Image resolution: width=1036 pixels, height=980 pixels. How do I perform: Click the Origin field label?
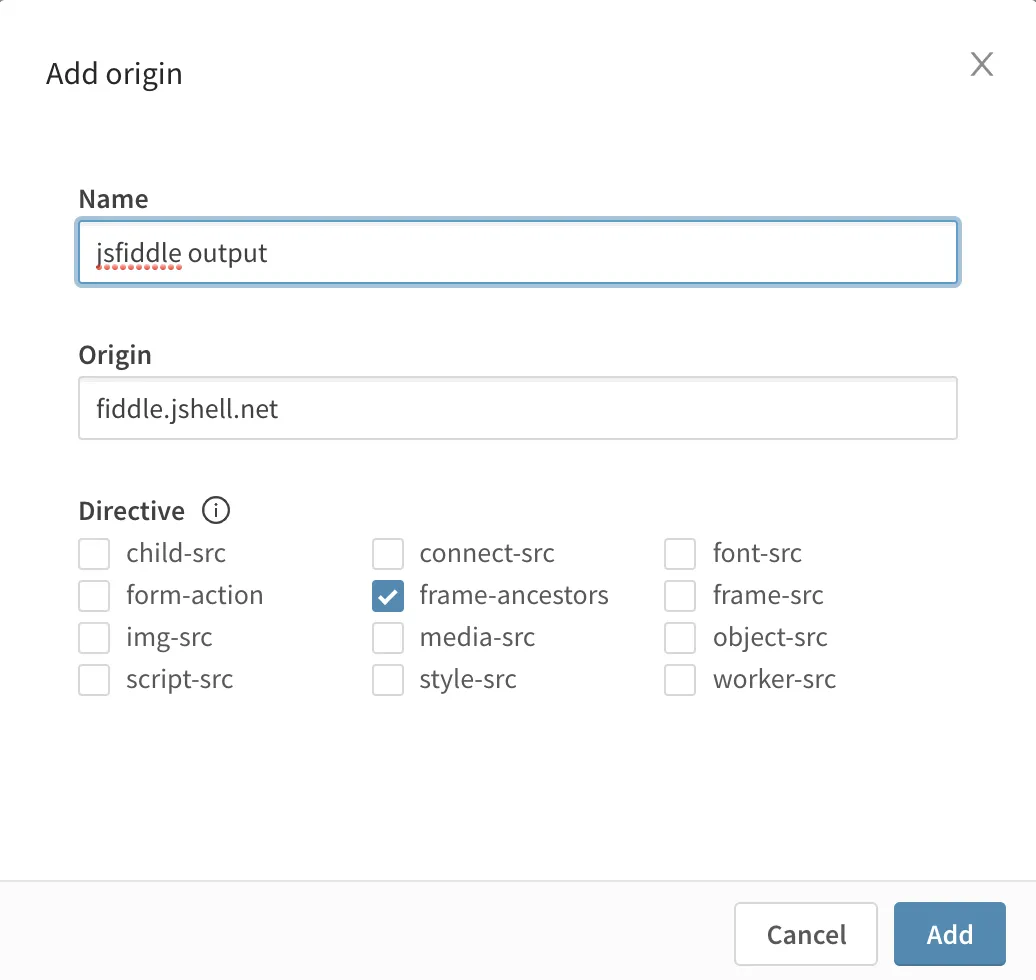pos(115,355)
